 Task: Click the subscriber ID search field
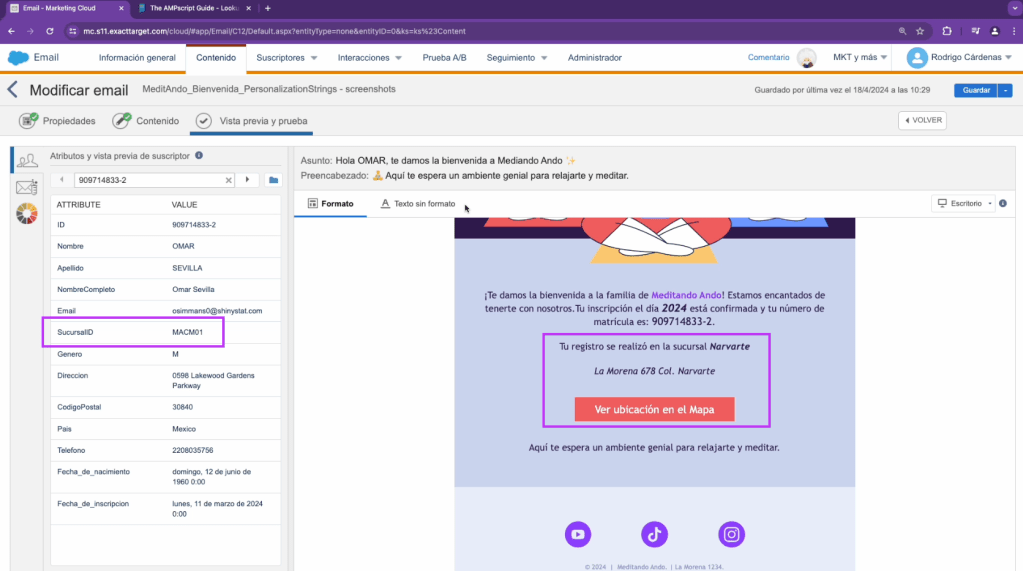pyautogui.click(x=148, y=180)
